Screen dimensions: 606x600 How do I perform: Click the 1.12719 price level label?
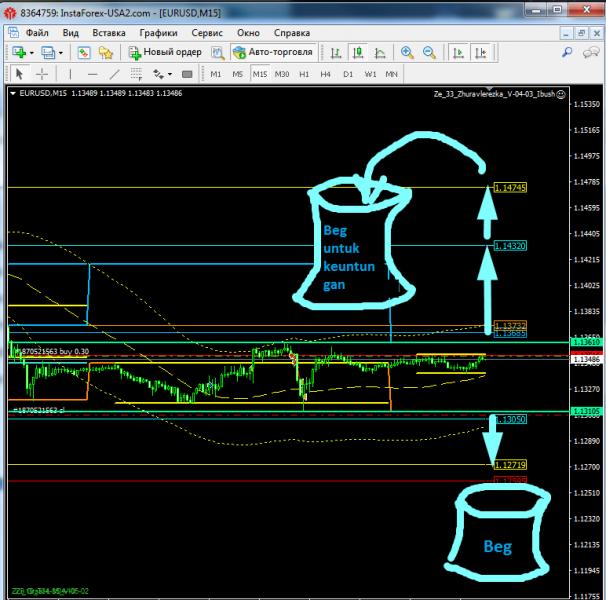point(510,465)
